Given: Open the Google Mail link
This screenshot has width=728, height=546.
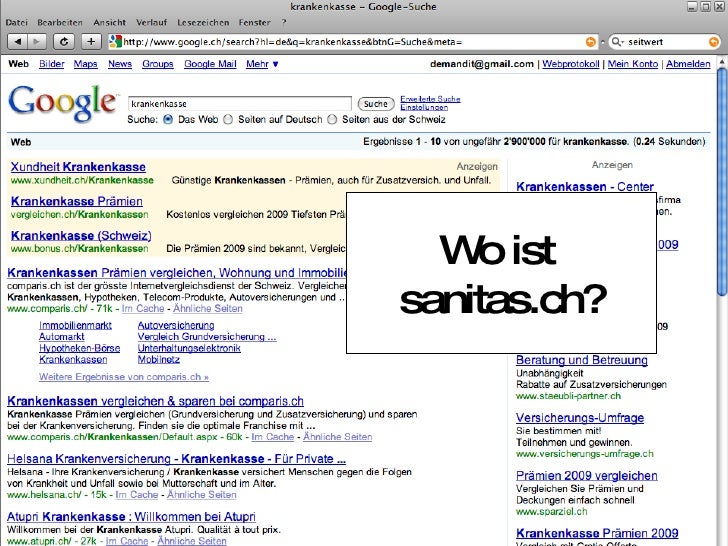Looking at the screenshot, I should point(210,64).
